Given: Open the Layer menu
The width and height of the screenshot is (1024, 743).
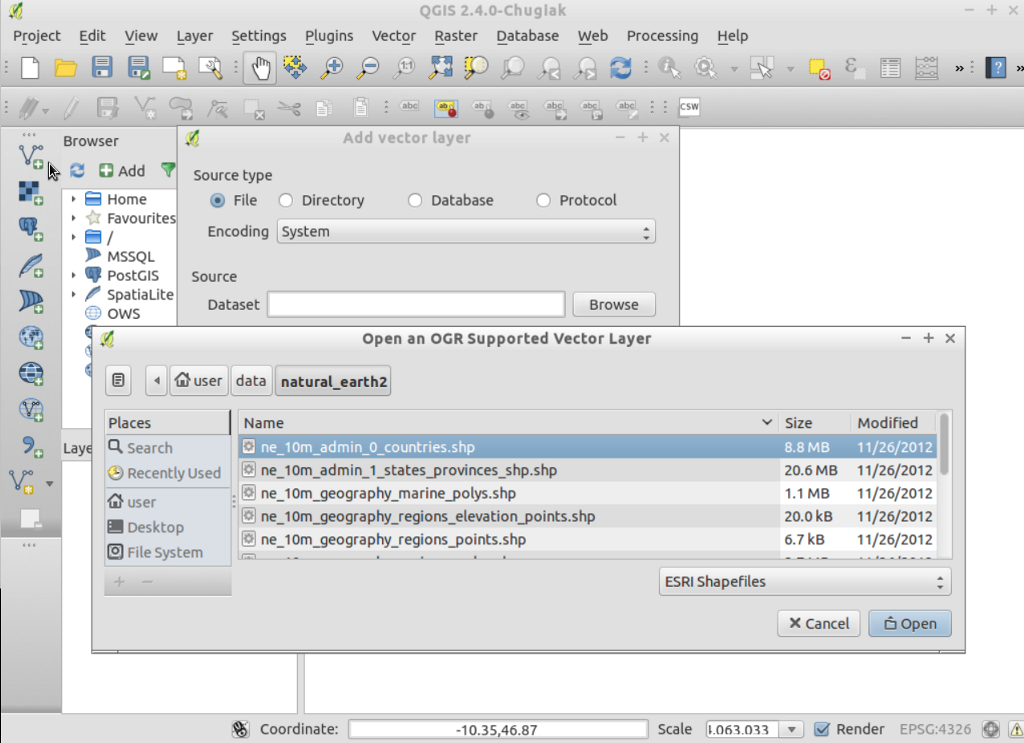Looking at the screenshot, I should point(195,36).
